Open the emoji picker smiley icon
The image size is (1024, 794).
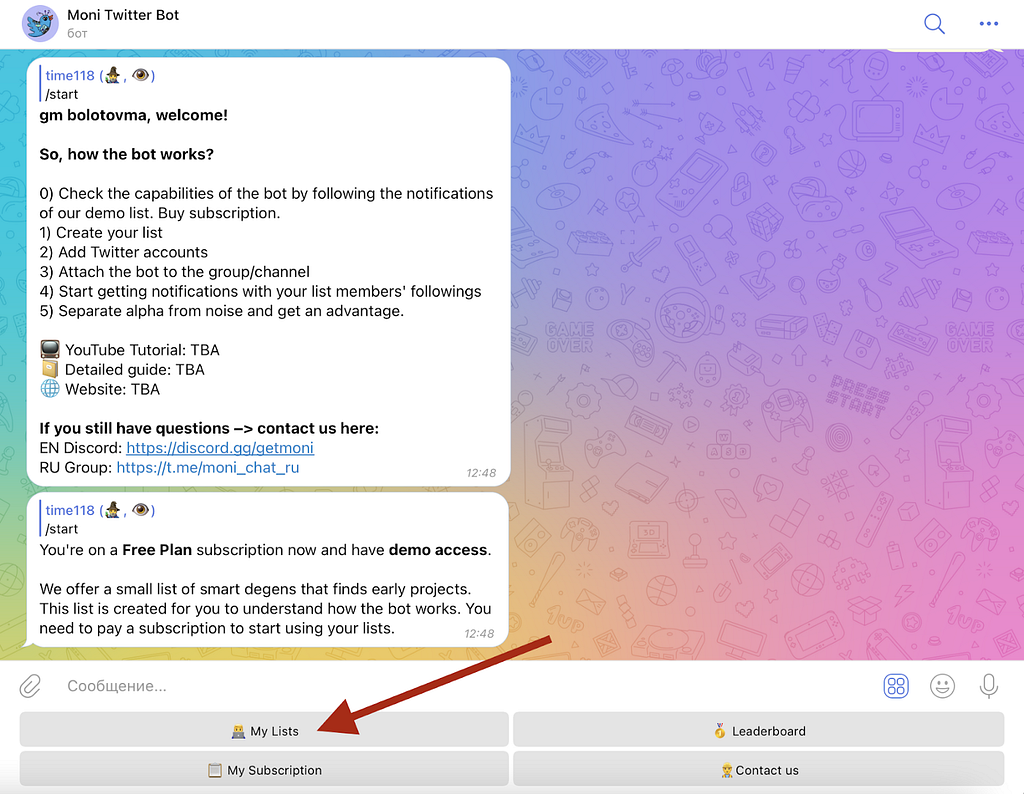point(942,686)
